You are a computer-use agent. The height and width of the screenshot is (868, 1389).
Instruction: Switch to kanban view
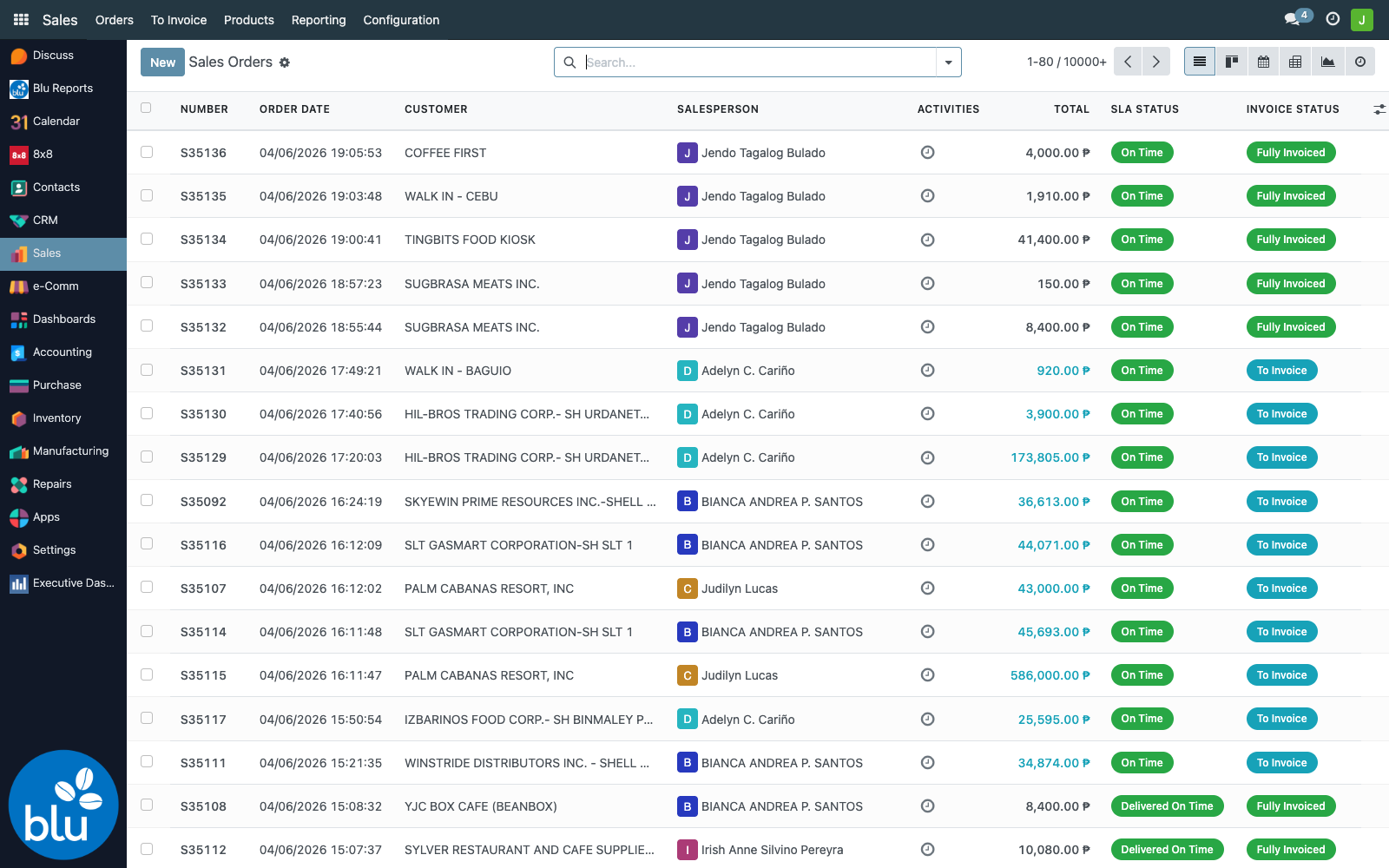point(1231,62)
